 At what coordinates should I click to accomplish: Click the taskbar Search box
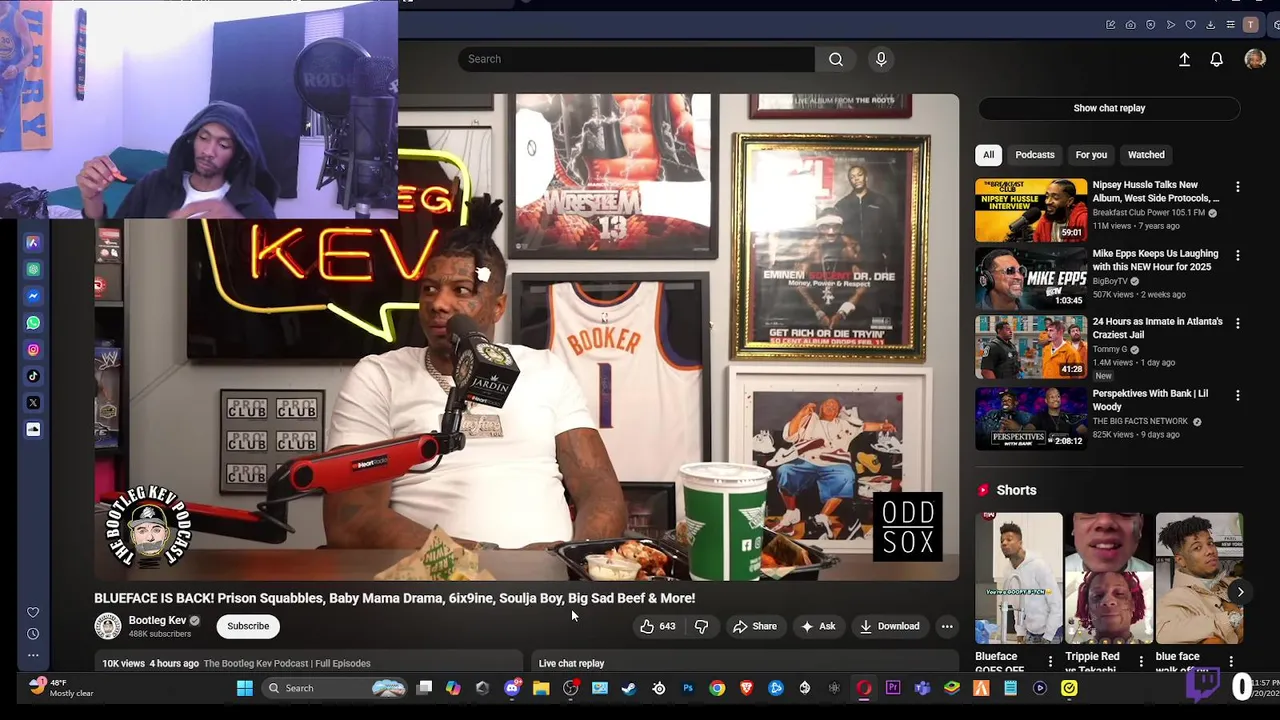(x=336, y=688)
